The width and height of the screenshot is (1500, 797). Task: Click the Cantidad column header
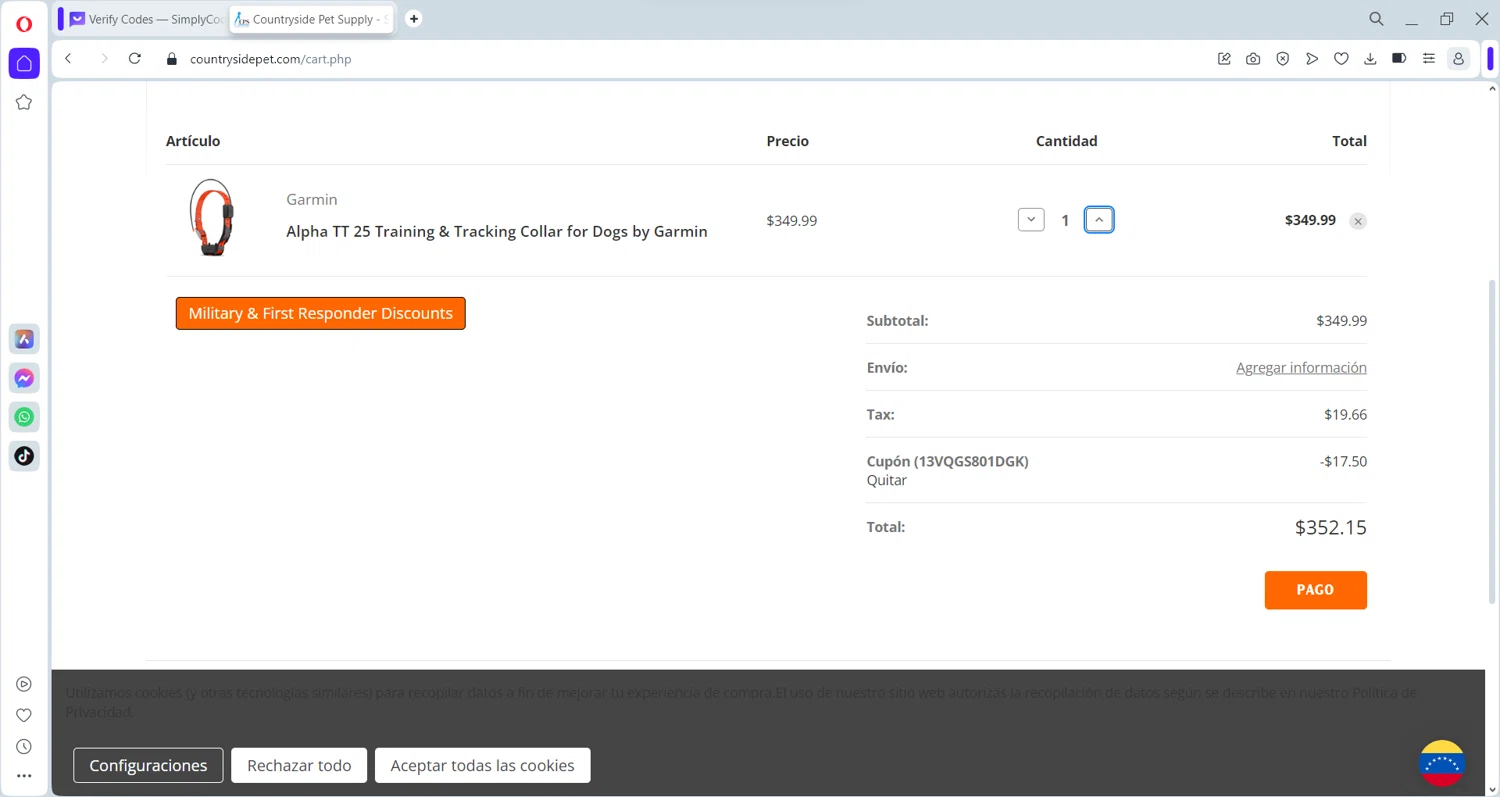[1066, 141]
